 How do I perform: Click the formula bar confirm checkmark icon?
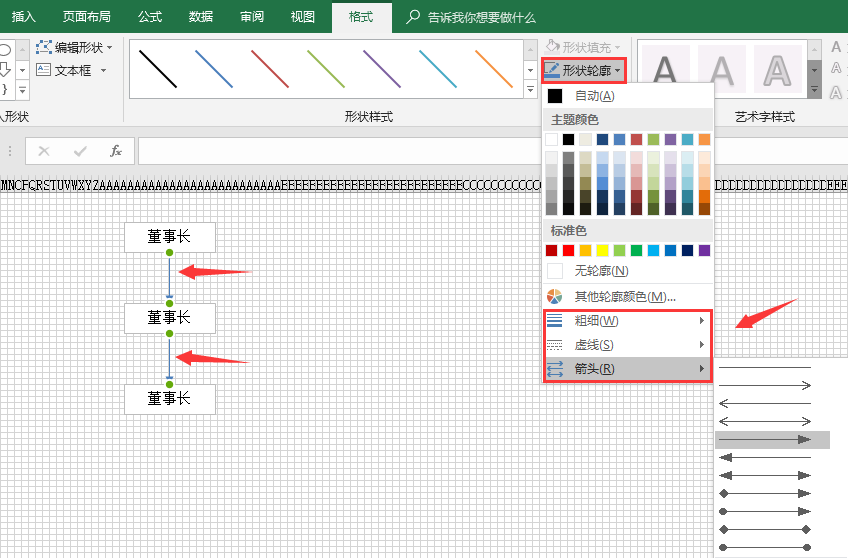click(80, 151)
